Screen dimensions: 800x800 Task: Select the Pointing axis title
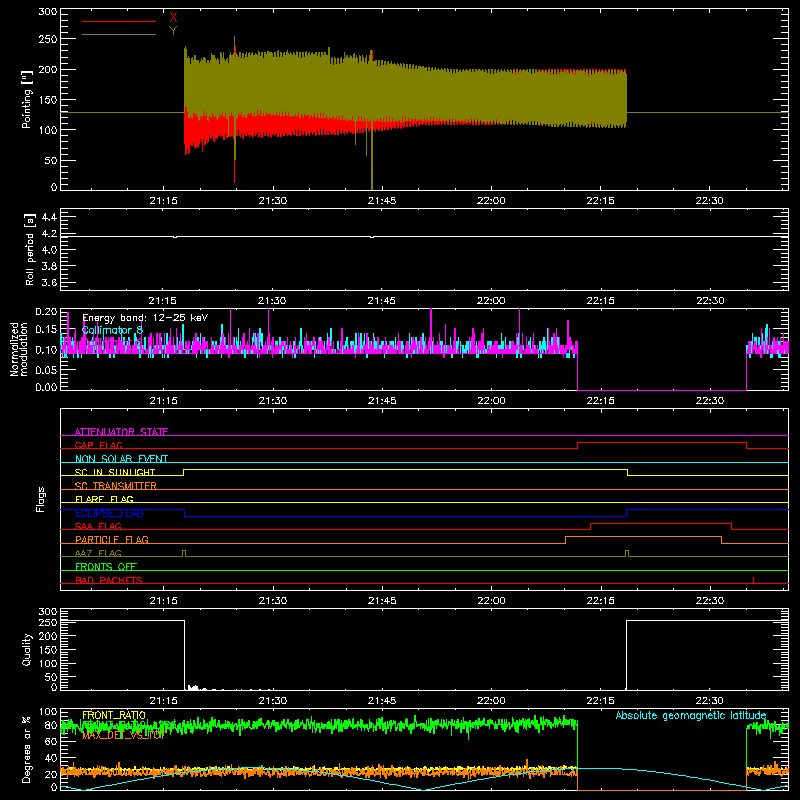(27, 100)
